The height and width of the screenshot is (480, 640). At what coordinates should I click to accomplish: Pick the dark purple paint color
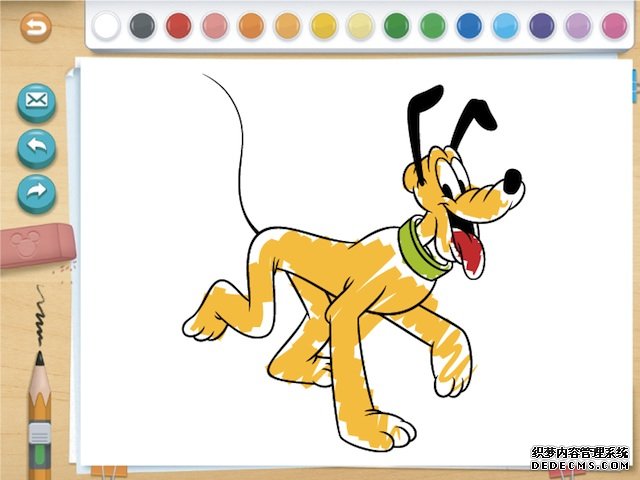pyautogui.click(x=542, y=26)
